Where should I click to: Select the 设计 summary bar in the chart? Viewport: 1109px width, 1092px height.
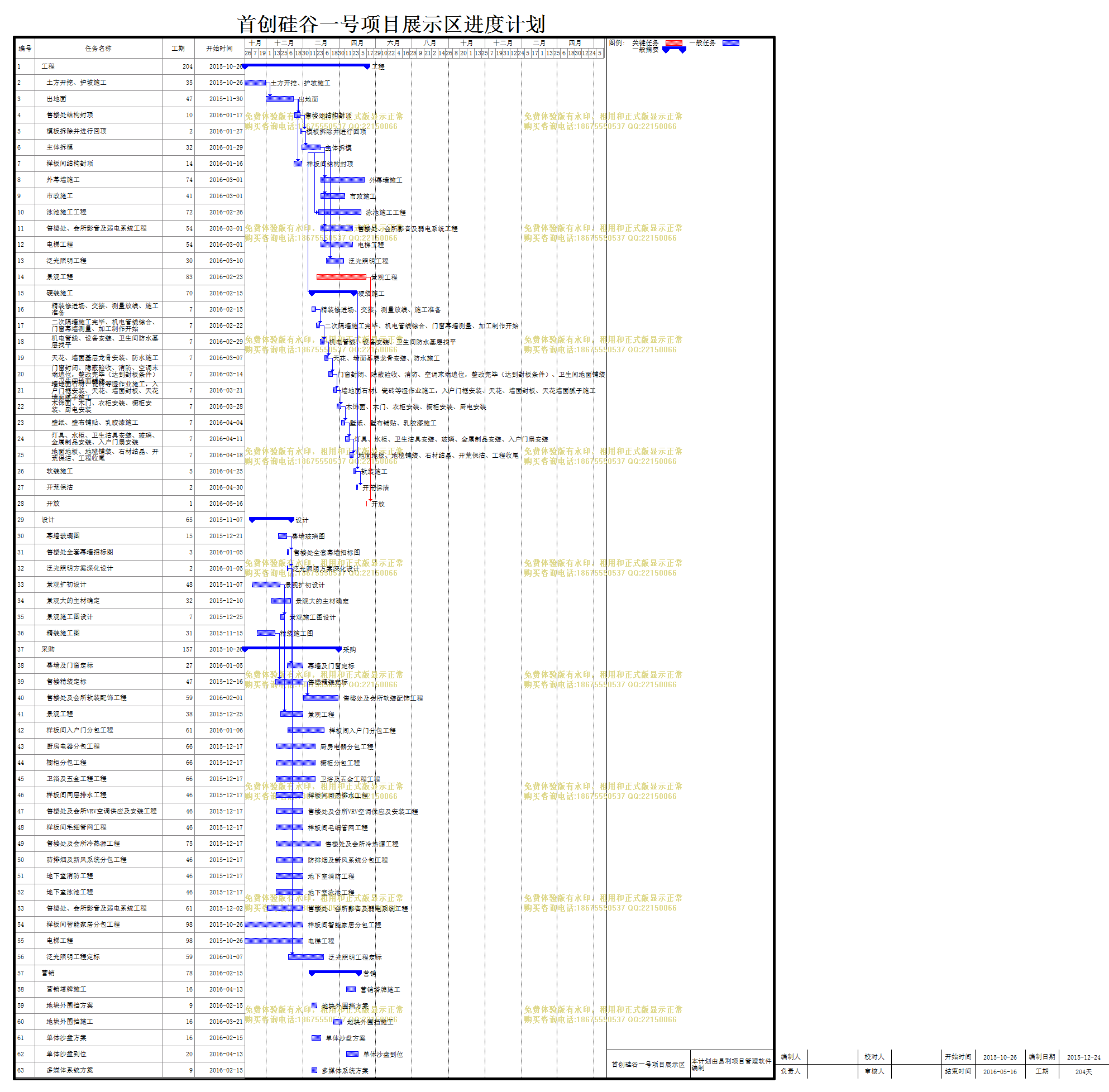pos(272,520)
